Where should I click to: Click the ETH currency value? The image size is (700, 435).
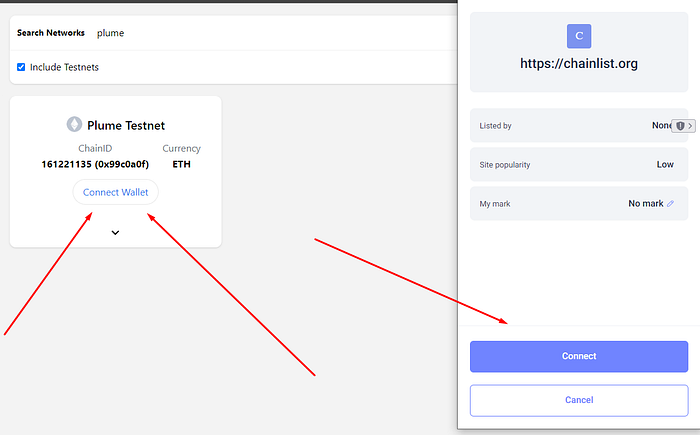click(x=181, y=164)
